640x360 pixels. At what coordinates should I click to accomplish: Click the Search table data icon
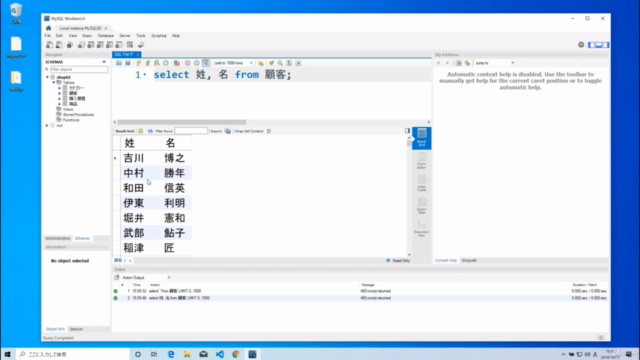point(130,45)
